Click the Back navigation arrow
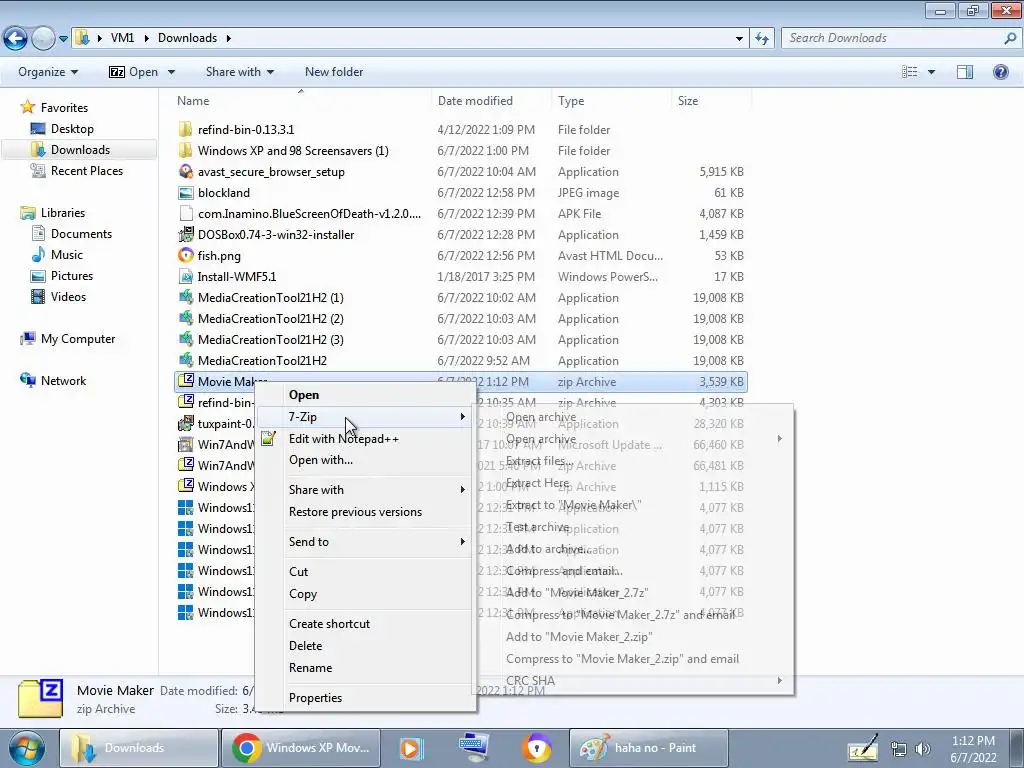This screenshot has width=1024, height=768. click(x=16, y=39)
